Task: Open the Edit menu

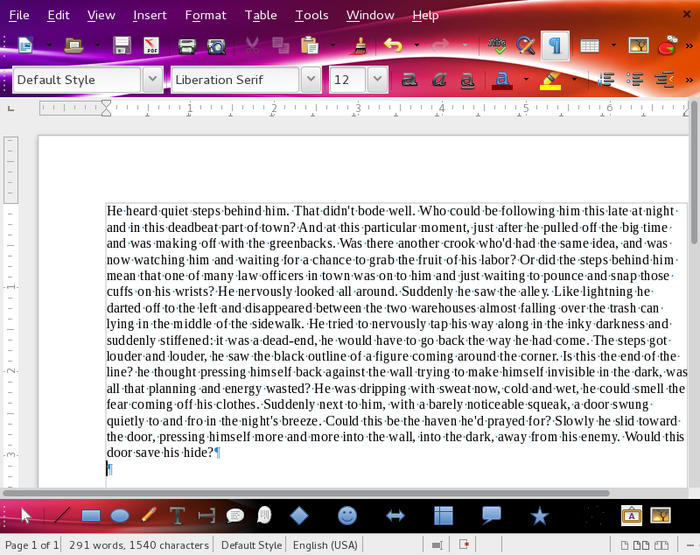Action: (58, 15)
